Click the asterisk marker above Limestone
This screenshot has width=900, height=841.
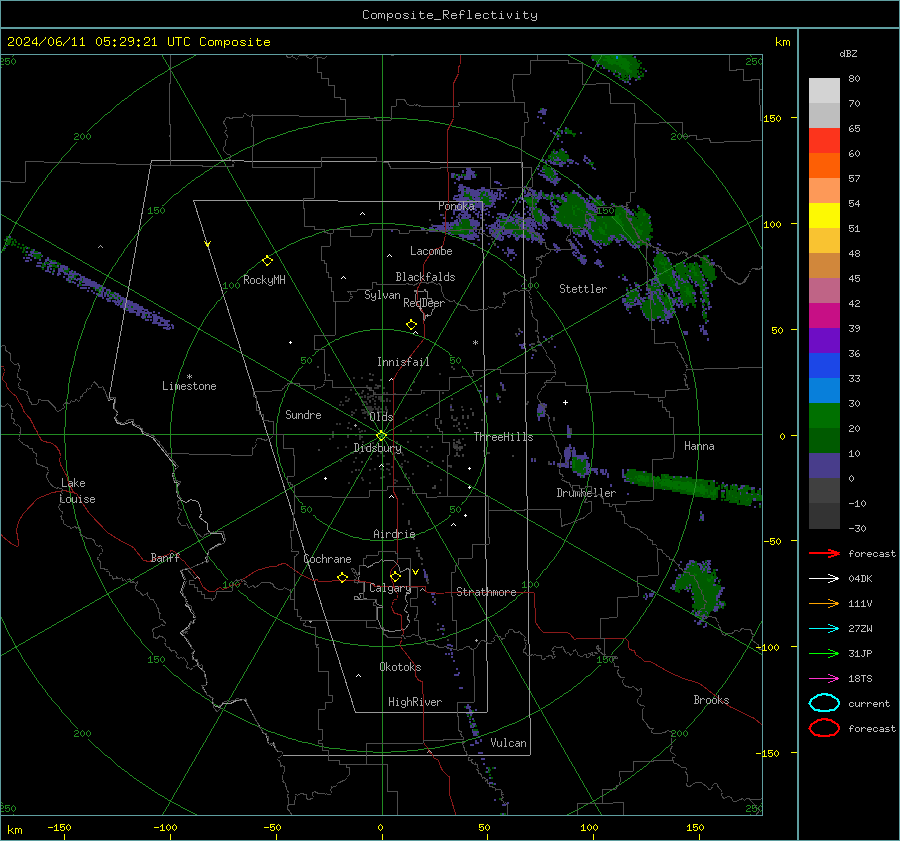[189, 377]
